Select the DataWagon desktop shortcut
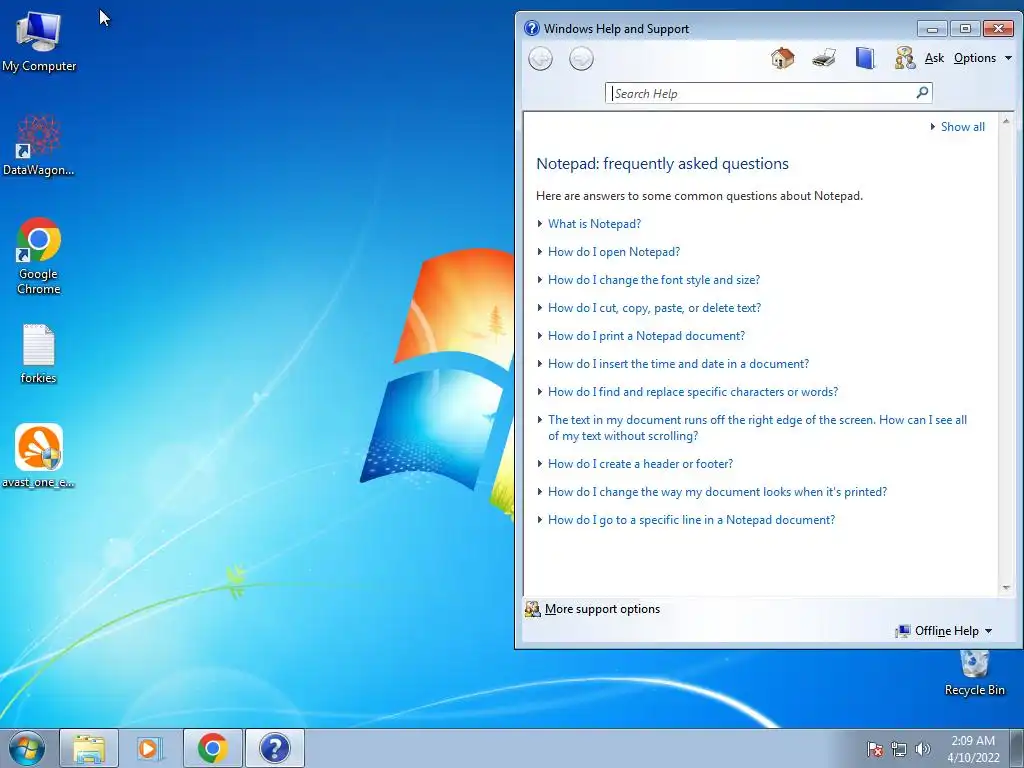The width and height of the screenshot is (1024, 768). click(x=39, y=145)
